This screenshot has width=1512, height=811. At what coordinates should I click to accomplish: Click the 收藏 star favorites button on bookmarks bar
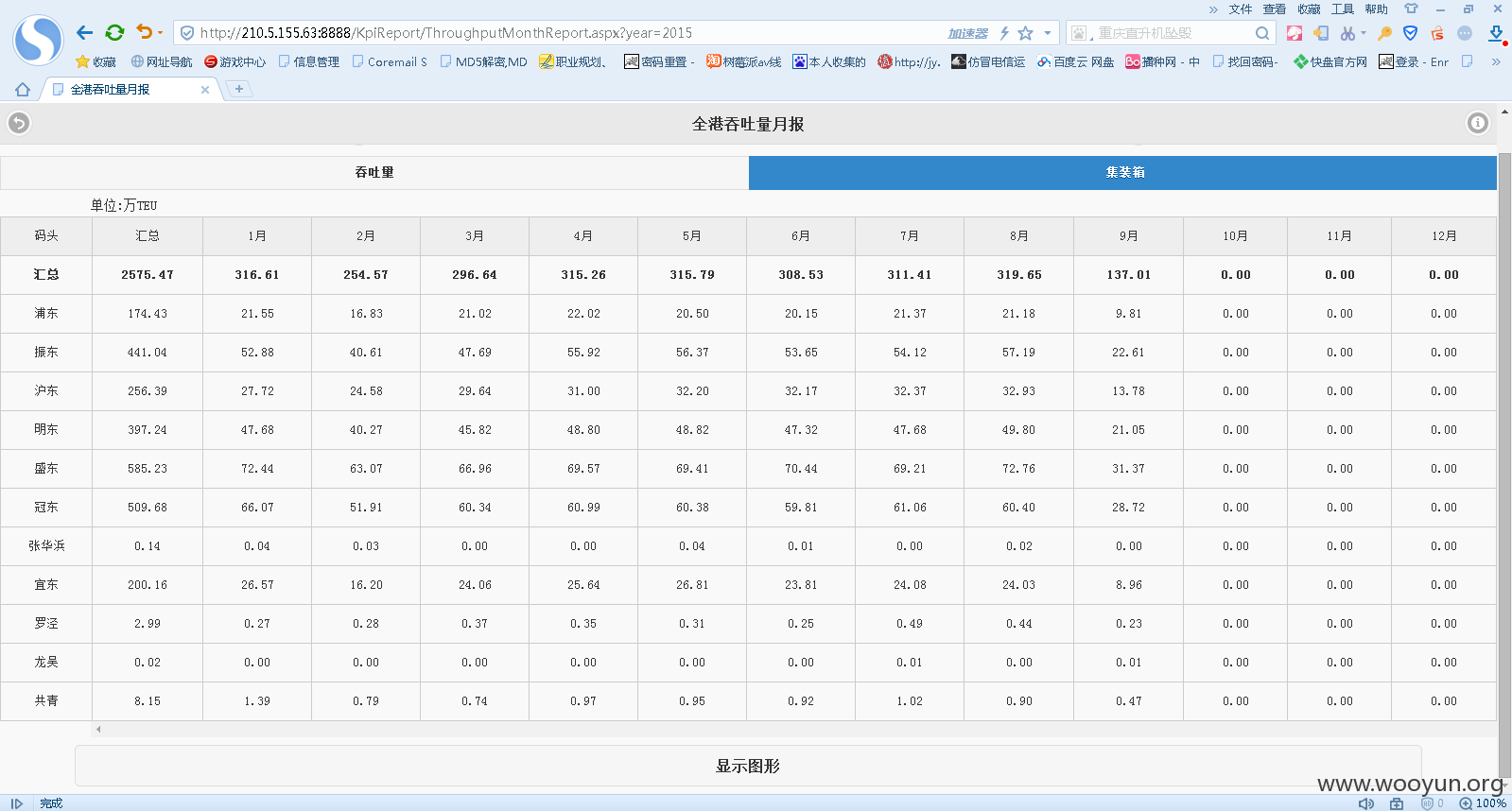(96, 62)
